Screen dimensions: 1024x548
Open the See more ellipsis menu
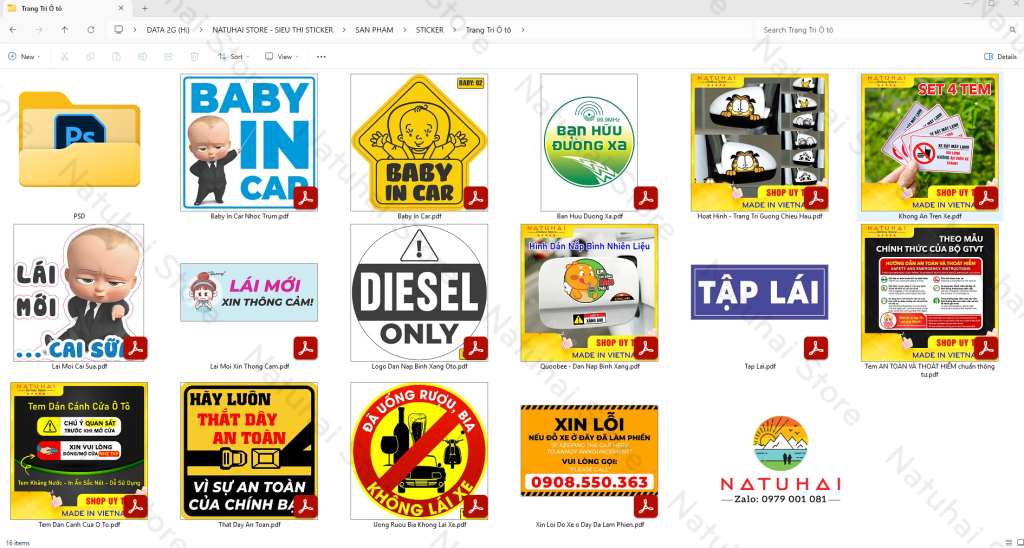(321, 57)
